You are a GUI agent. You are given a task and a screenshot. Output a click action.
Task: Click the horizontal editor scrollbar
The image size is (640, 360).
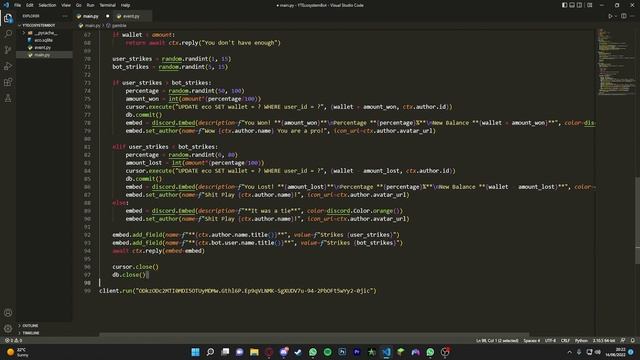pos(314,335)
